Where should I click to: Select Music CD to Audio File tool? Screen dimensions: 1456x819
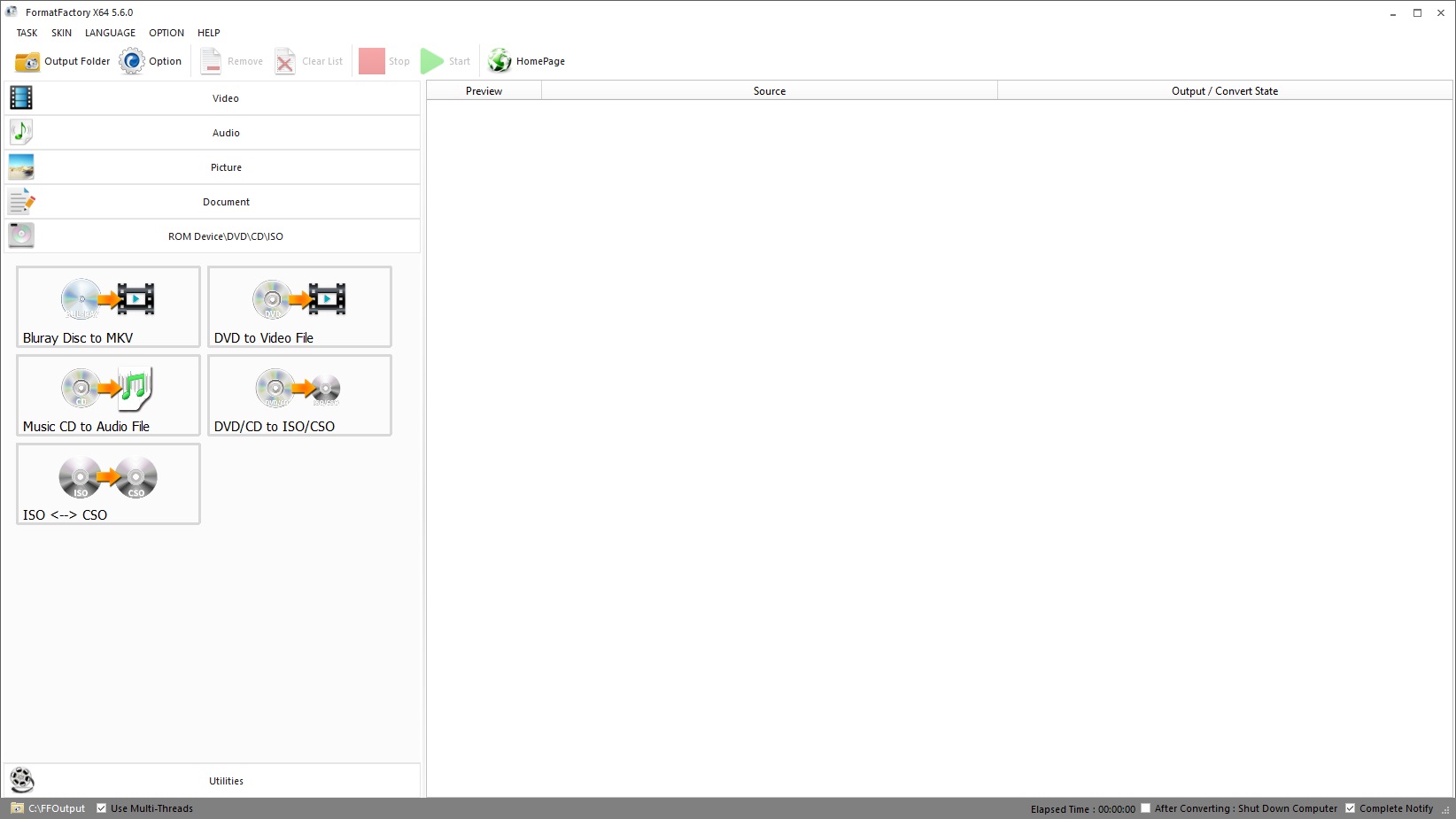pyautogui.click(x=108, y=395)
